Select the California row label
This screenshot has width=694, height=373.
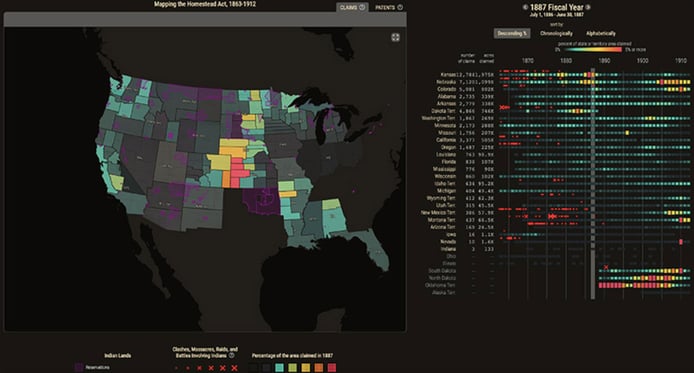tap(446, 140)
